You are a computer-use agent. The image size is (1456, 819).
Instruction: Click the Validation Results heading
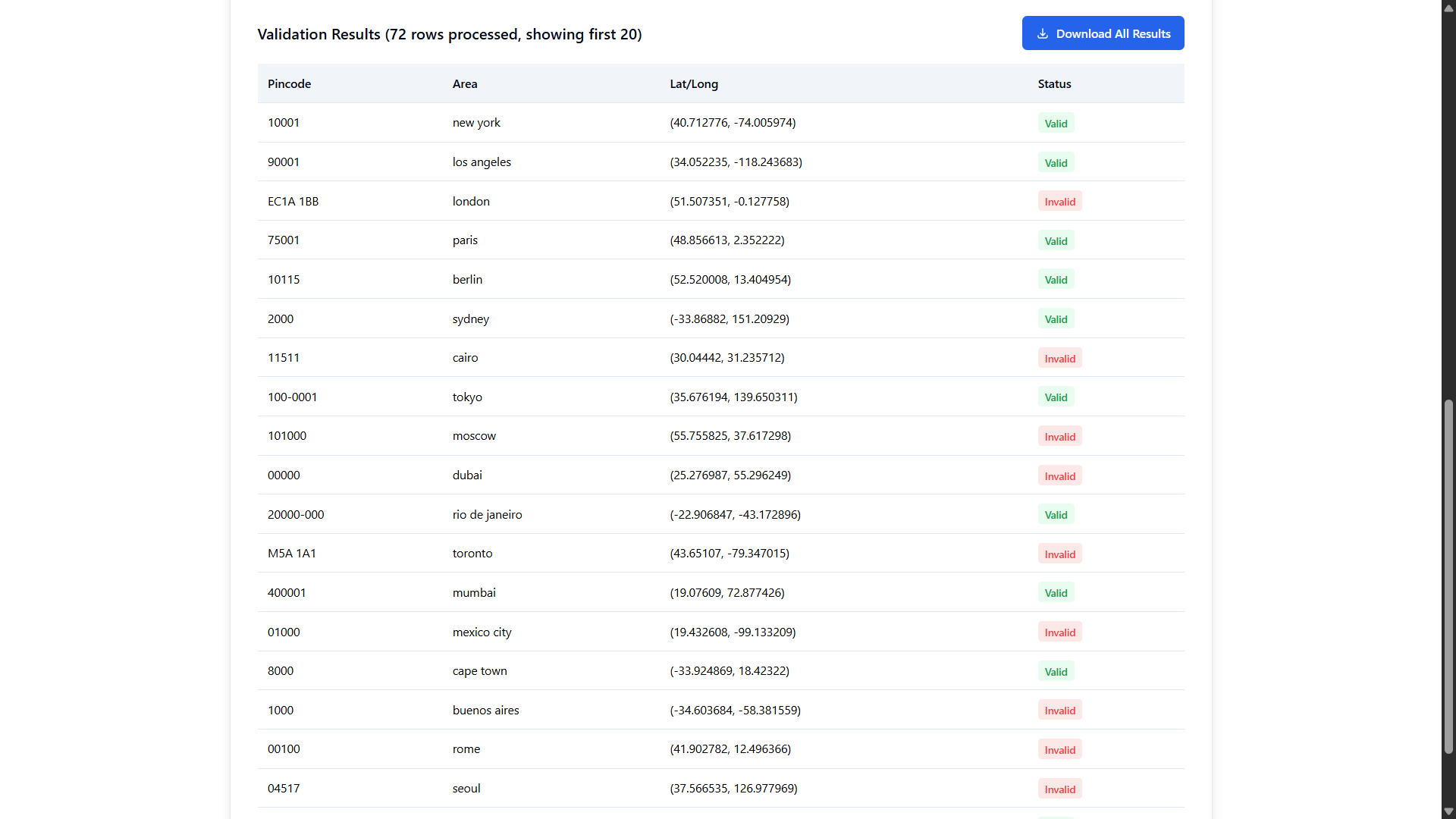(449, 34)
